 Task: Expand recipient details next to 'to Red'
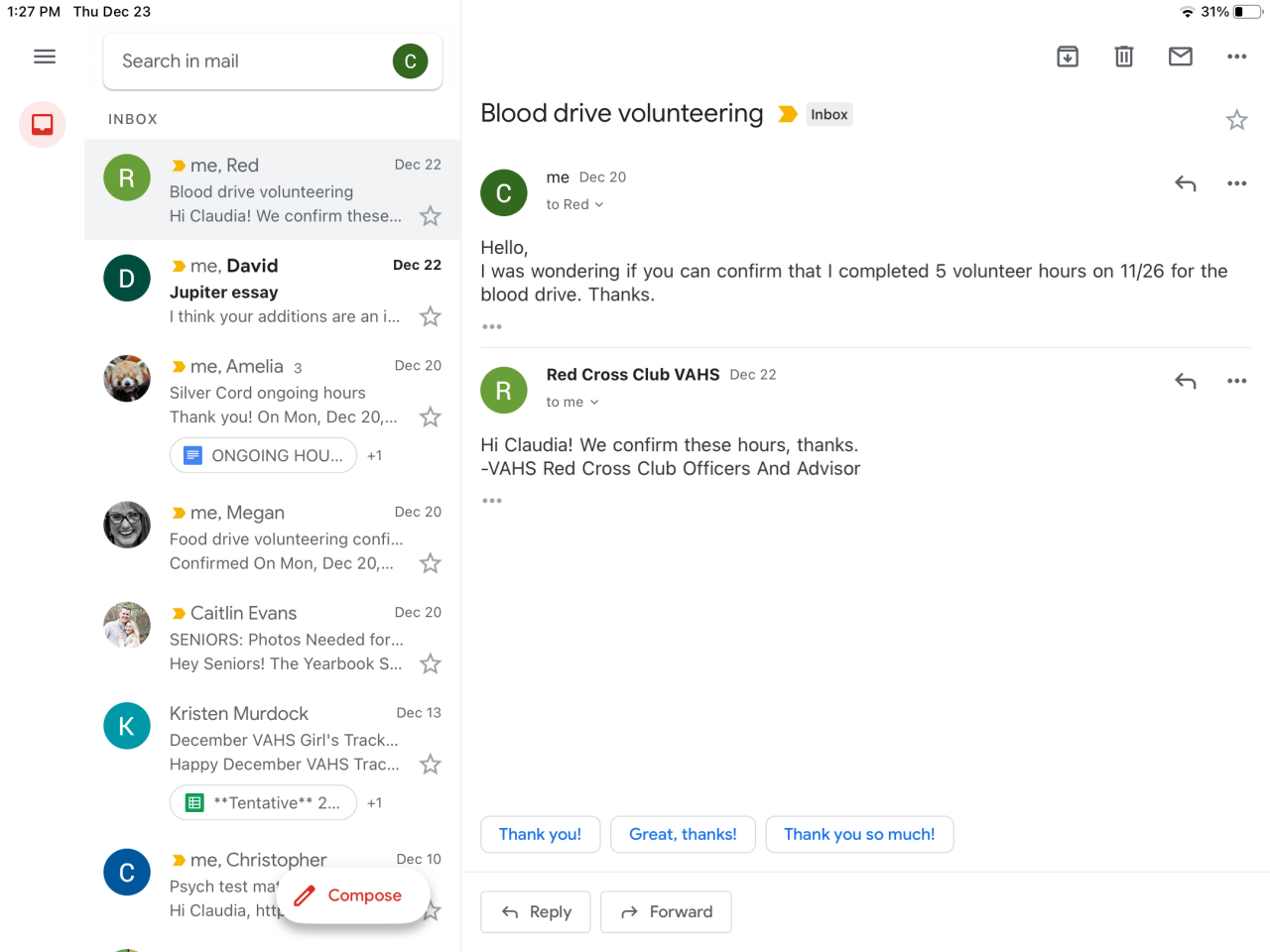[x=575, y=204]
